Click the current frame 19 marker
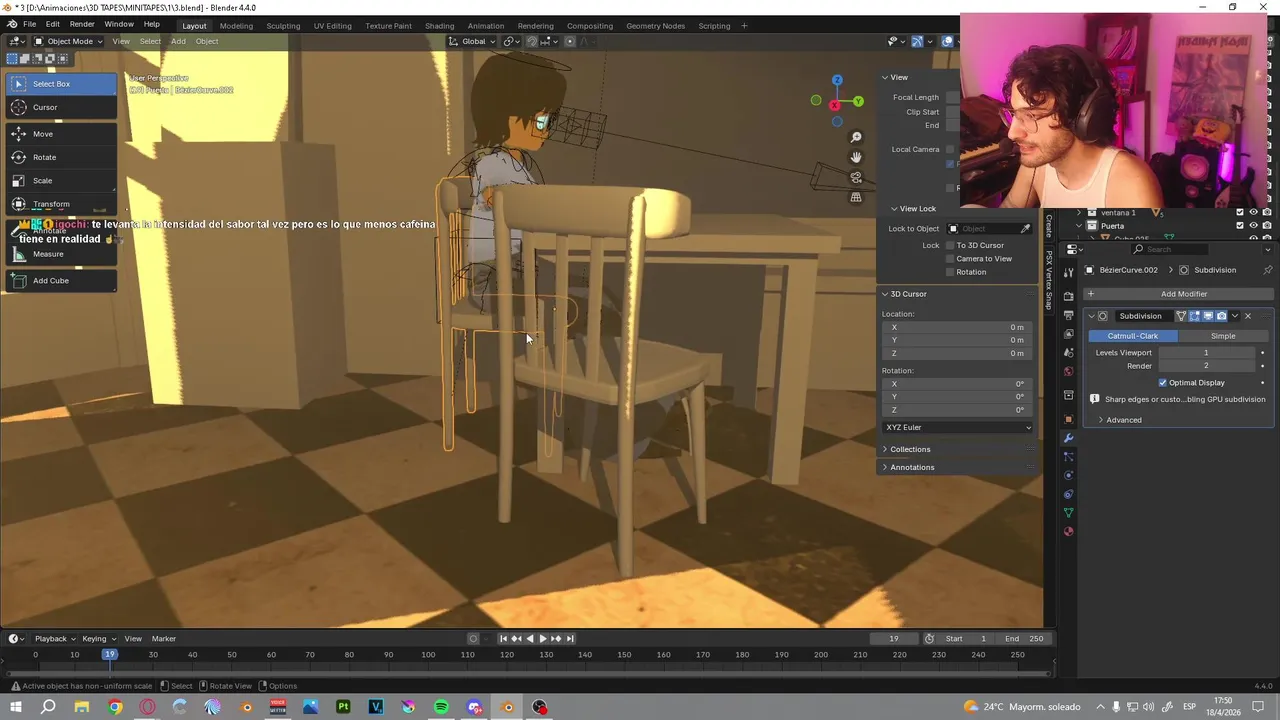 point(110,655)
